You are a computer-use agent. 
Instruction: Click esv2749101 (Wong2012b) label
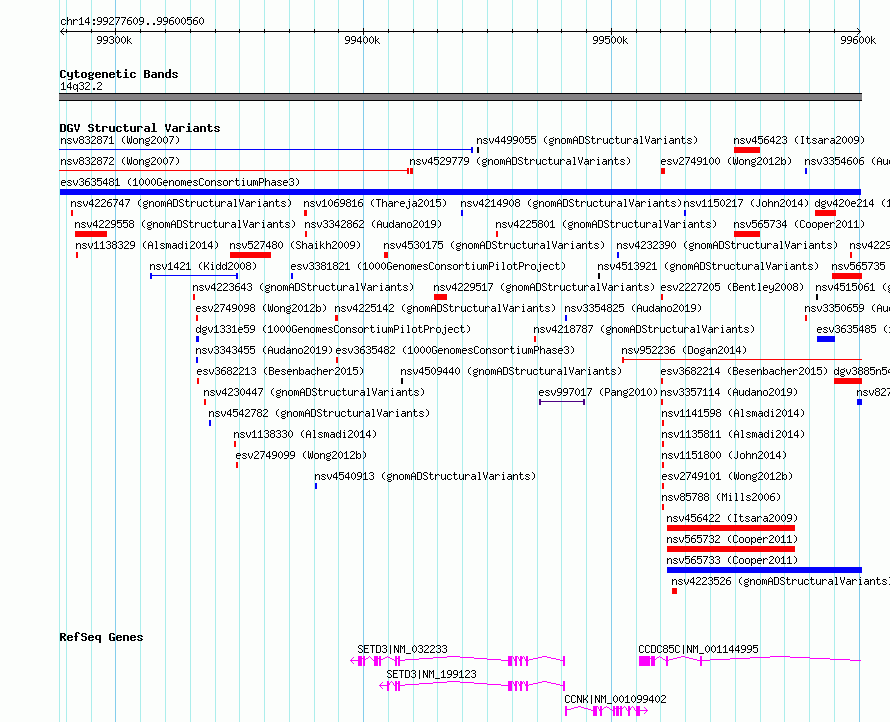click(x=727, y=476)
